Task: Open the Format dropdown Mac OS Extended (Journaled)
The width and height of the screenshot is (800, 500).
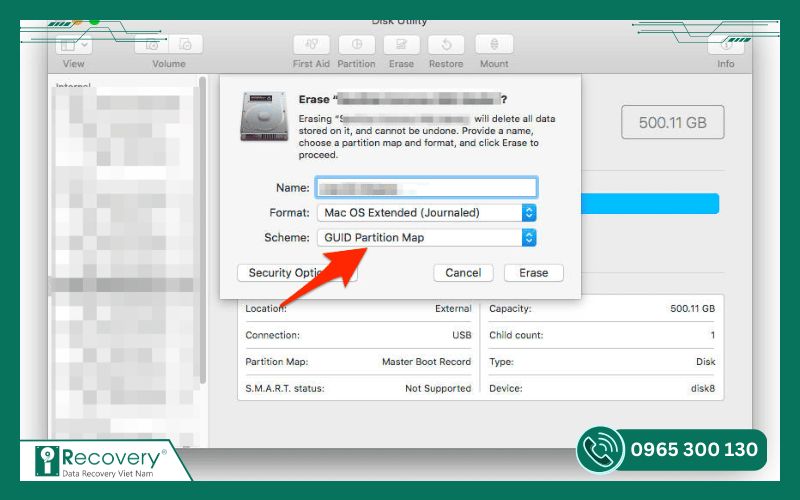Action: click(x=427, y=213)
